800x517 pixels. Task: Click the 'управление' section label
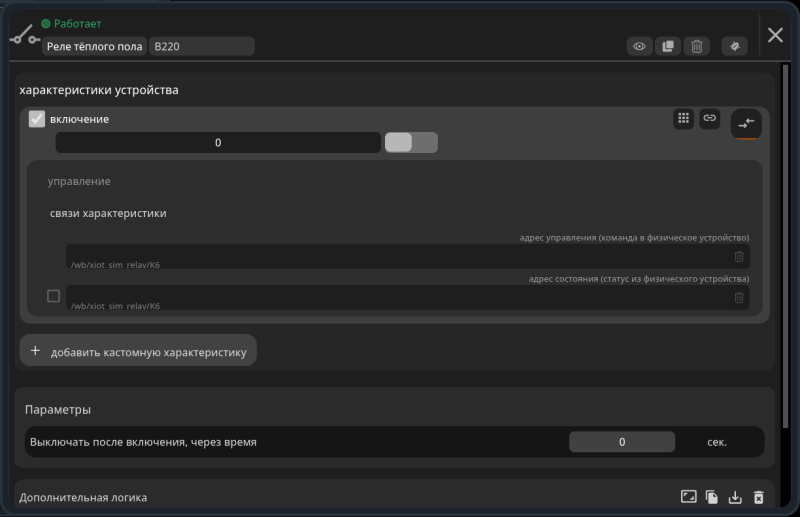click(79, 181)
